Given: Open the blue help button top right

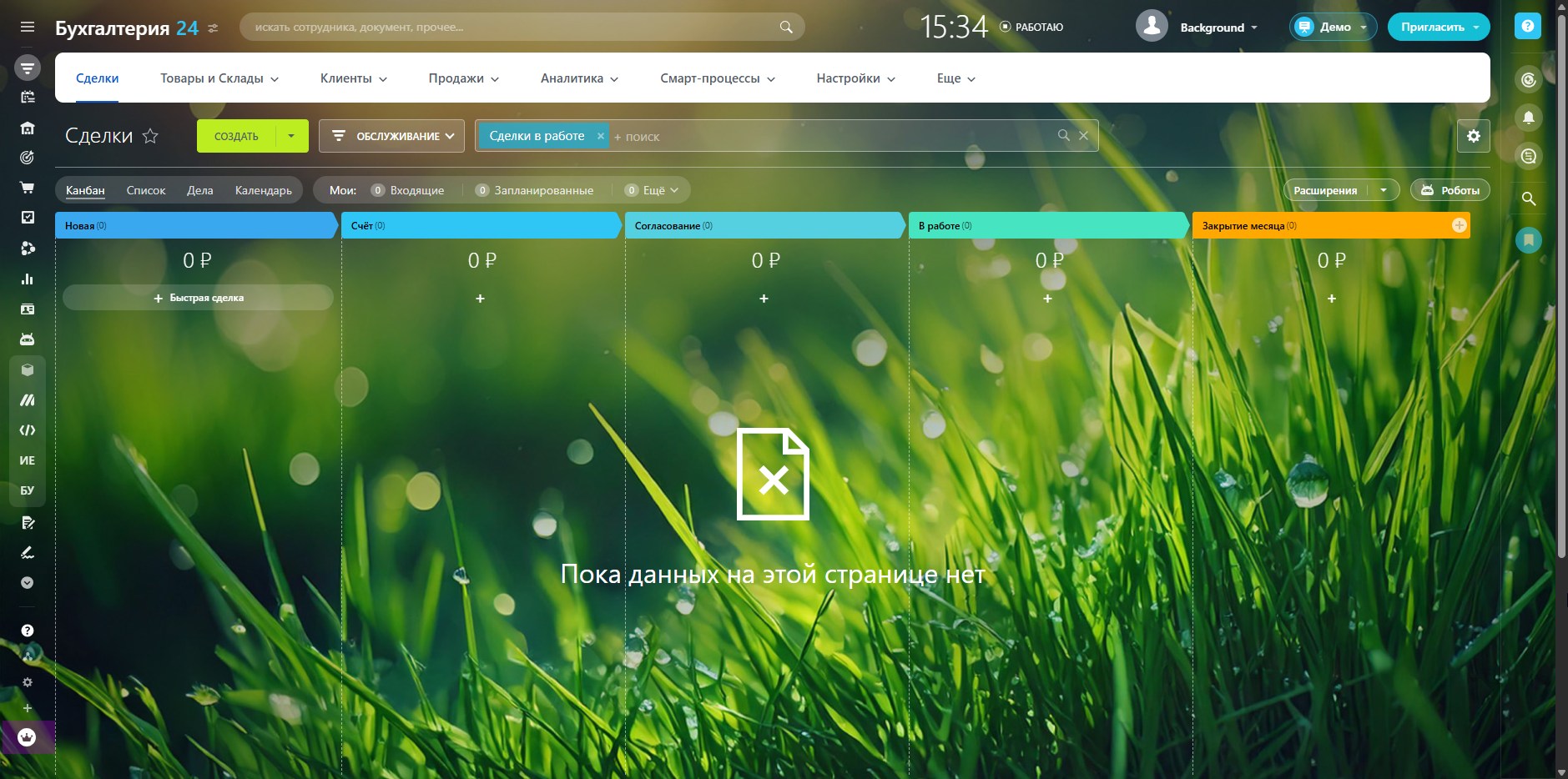Looking at the screenshot, I should [1528, 26].
